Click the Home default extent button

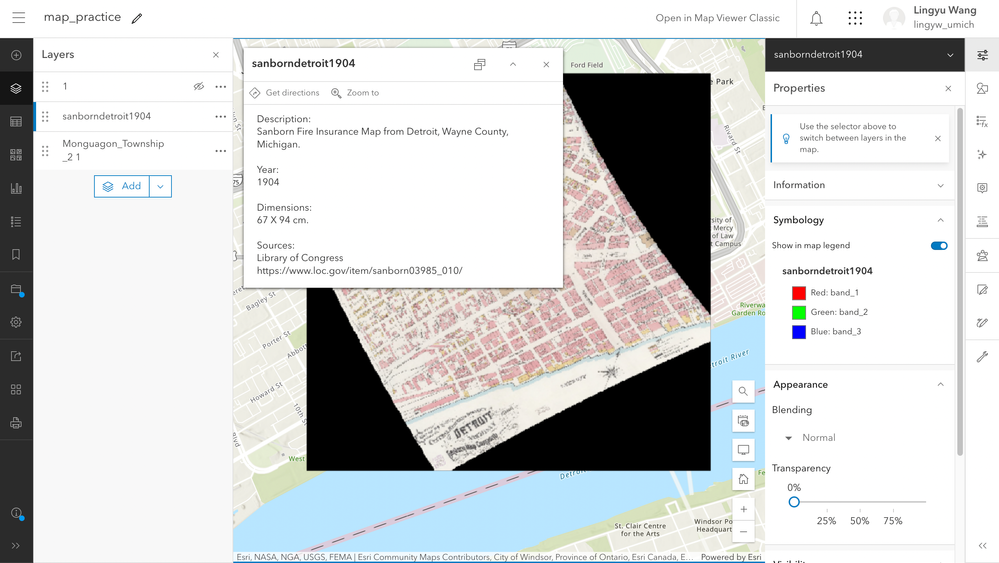click(x=743, y=480)
